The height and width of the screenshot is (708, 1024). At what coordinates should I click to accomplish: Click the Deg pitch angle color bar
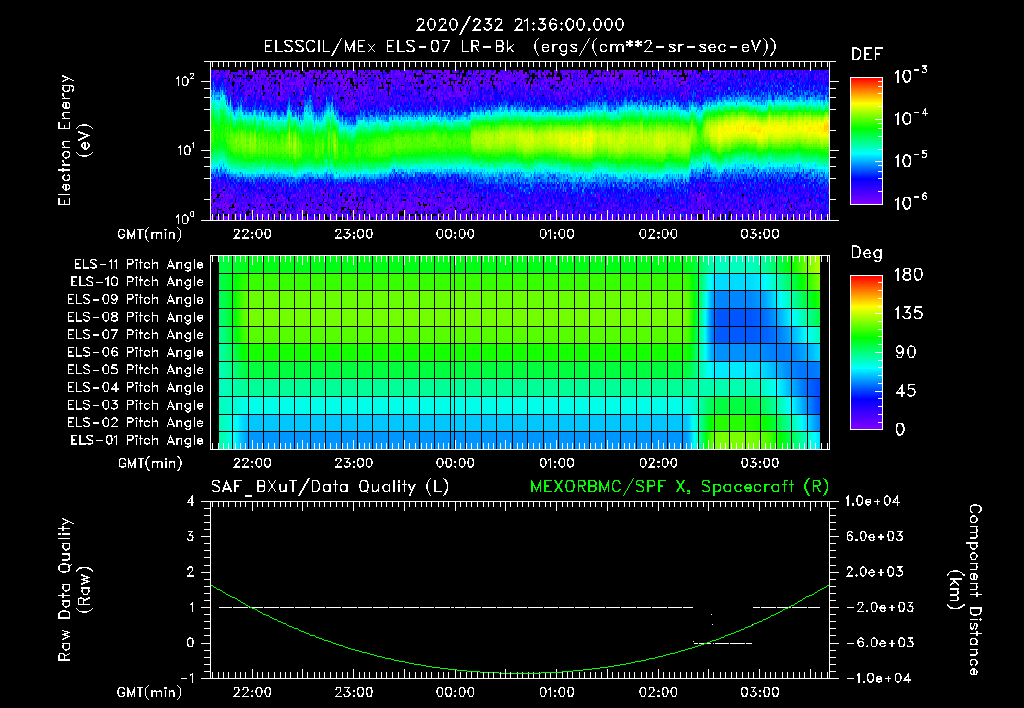866,353
